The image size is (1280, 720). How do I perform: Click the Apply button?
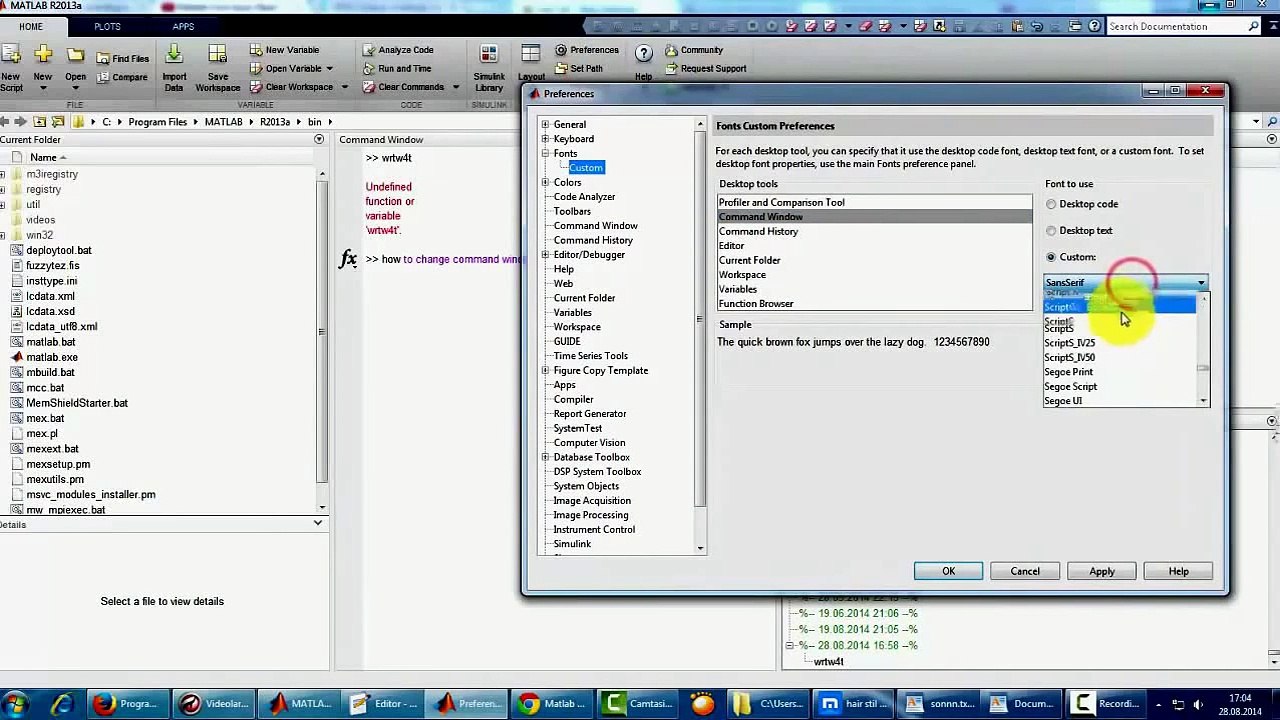coord(1102,571)
